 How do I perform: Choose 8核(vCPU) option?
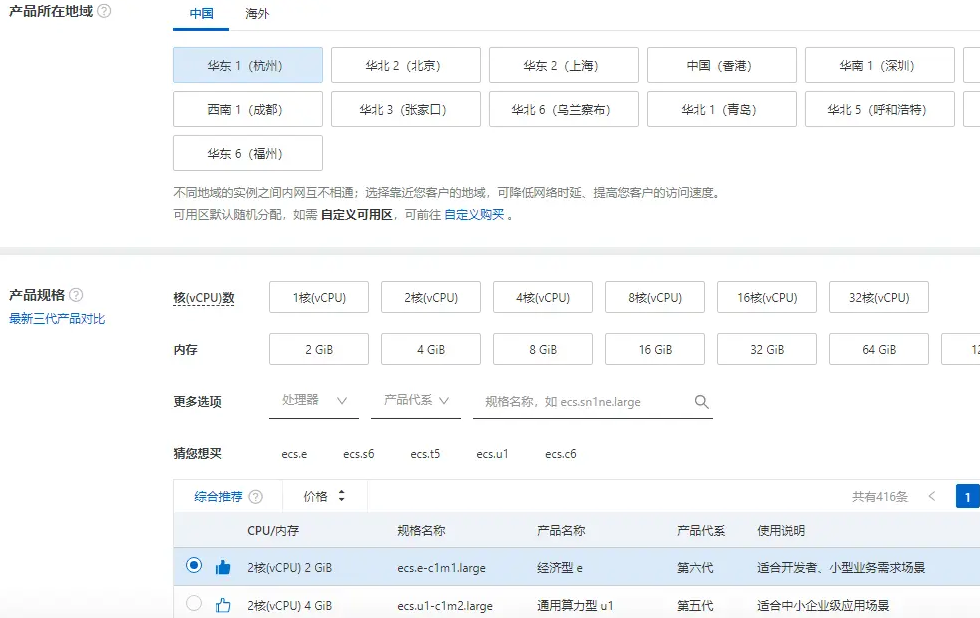(654, 297)
